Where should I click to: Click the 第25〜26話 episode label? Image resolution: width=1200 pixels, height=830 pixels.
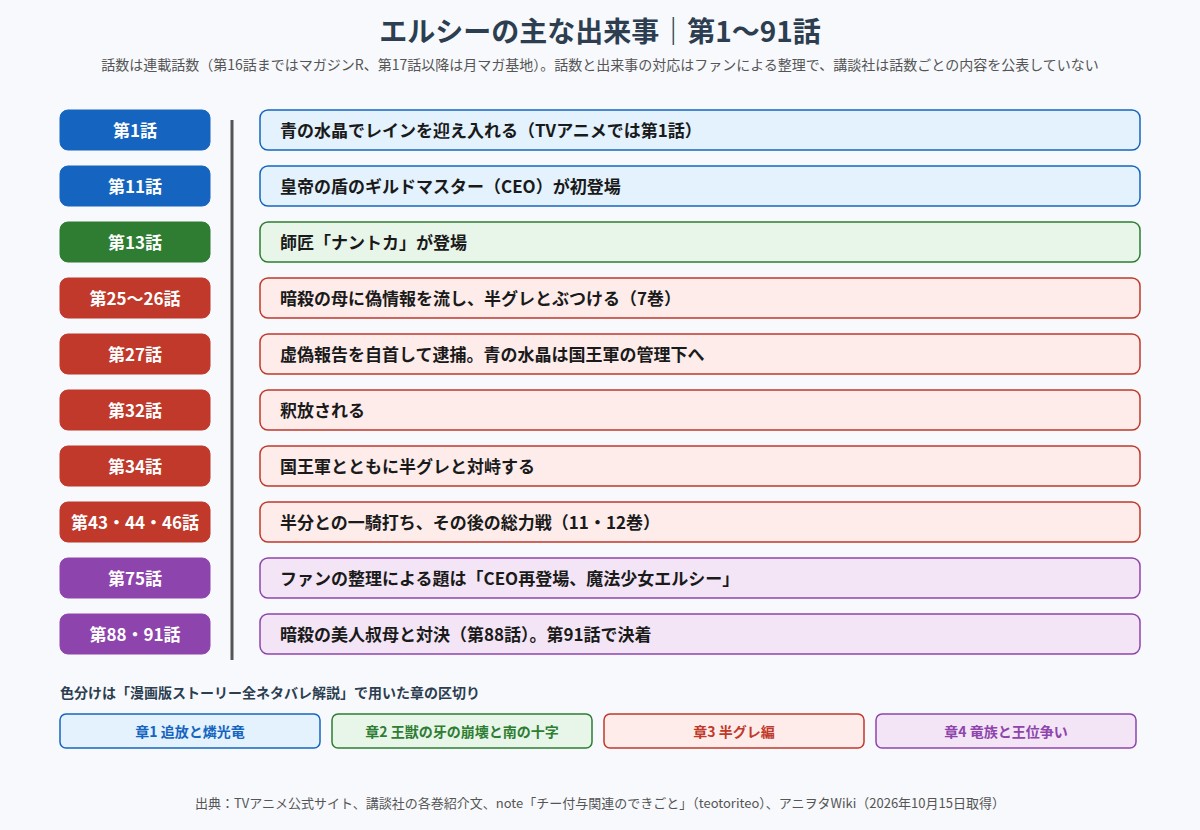135,298
